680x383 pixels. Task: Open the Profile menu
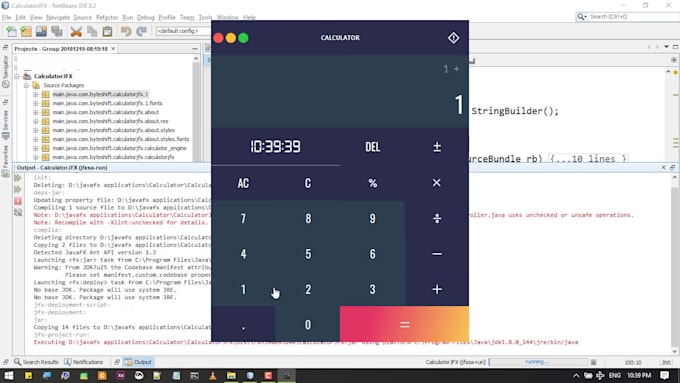coord(167,17)
